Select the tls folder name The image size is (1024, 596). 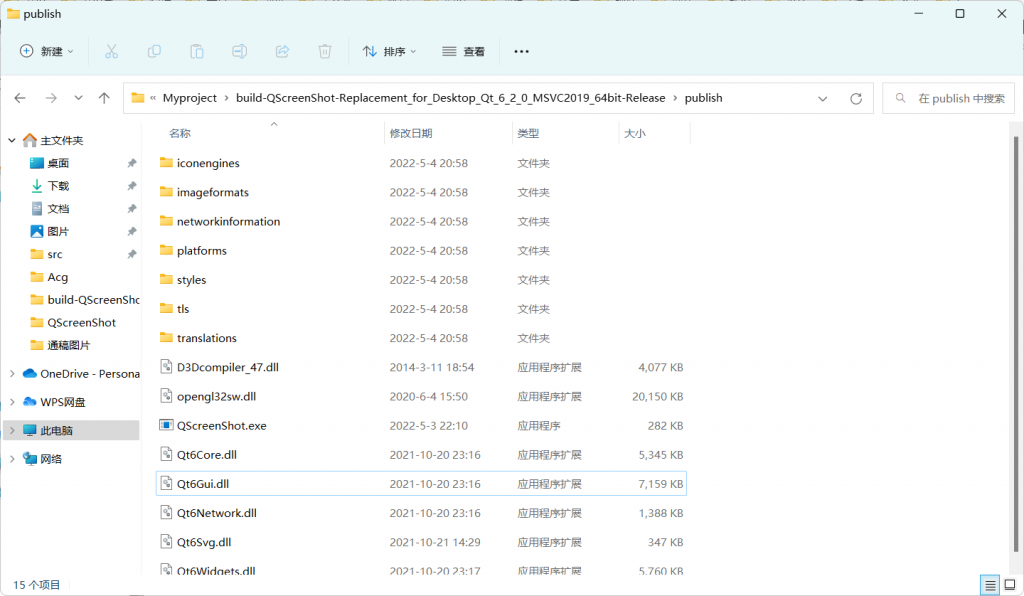click(183, 309)
